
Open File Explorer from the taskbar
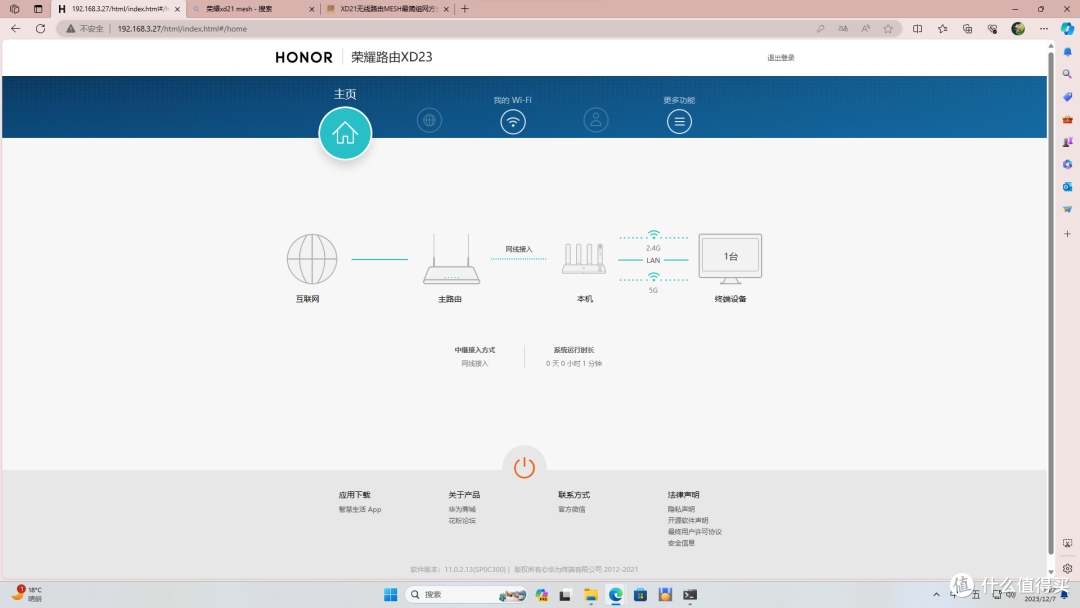[590, 595]
